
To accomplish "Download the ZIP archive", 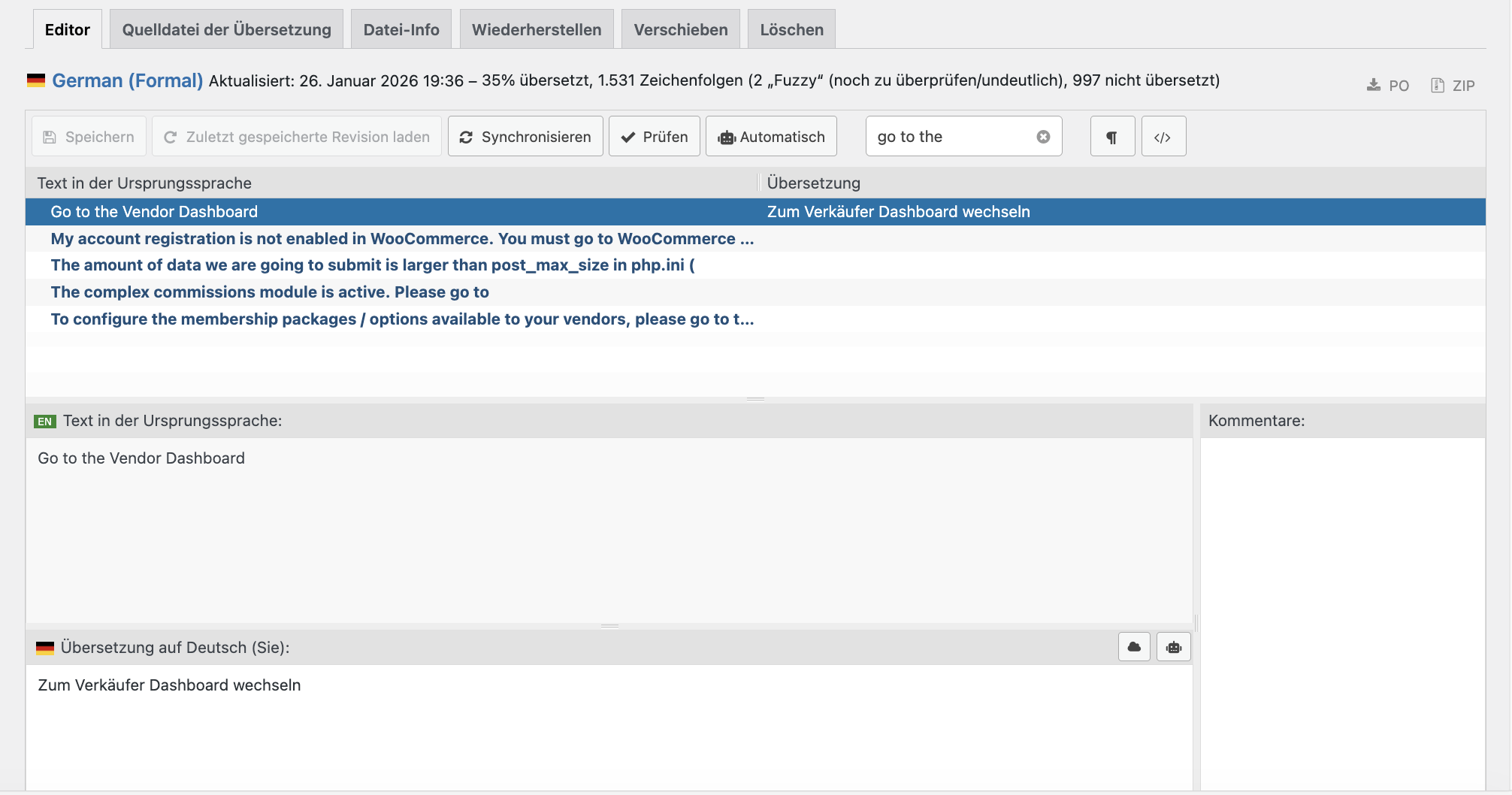I will click(x=1453, y=85).
